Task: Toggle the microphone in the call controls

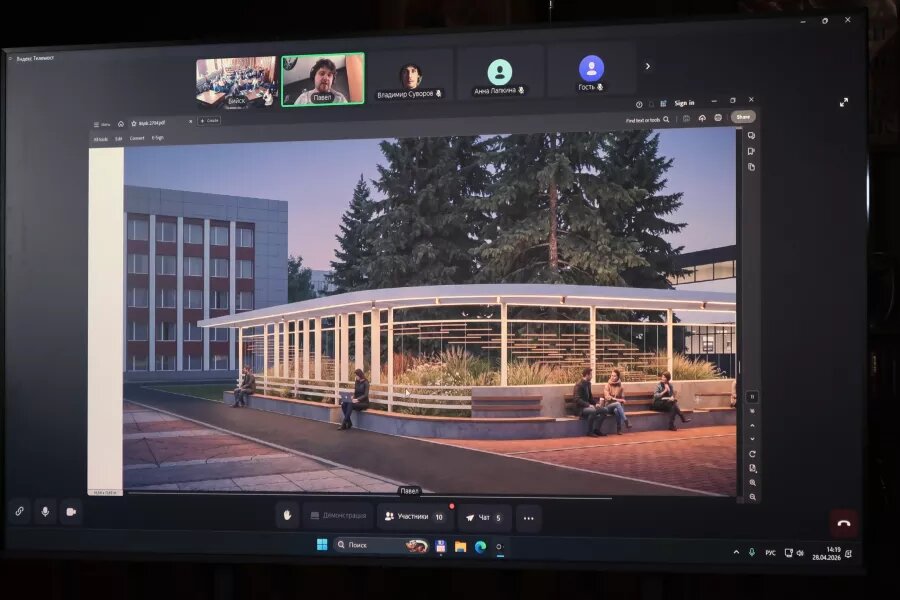Action: point(45,512)
